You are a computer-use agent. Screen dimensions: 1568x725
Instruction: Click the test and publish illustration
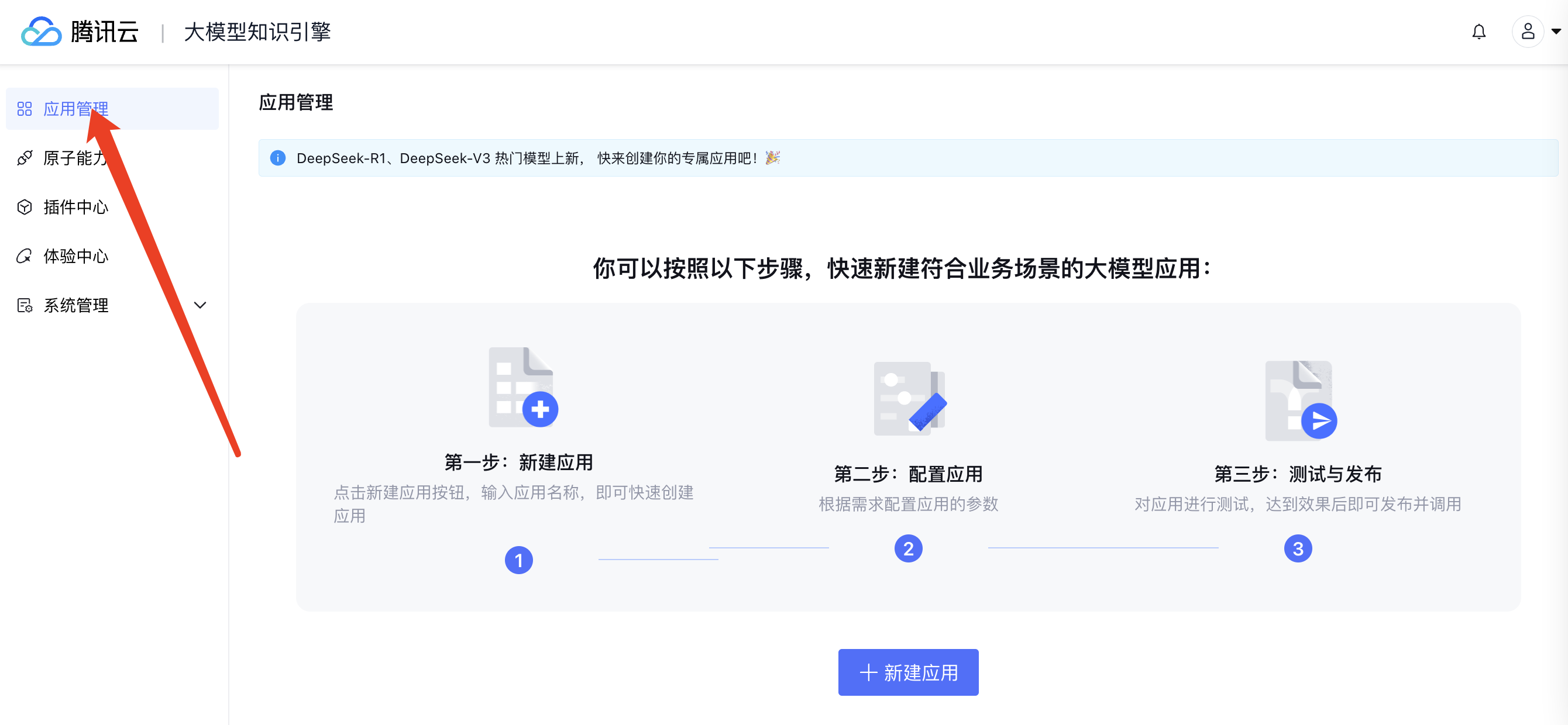click(1300, 400)
